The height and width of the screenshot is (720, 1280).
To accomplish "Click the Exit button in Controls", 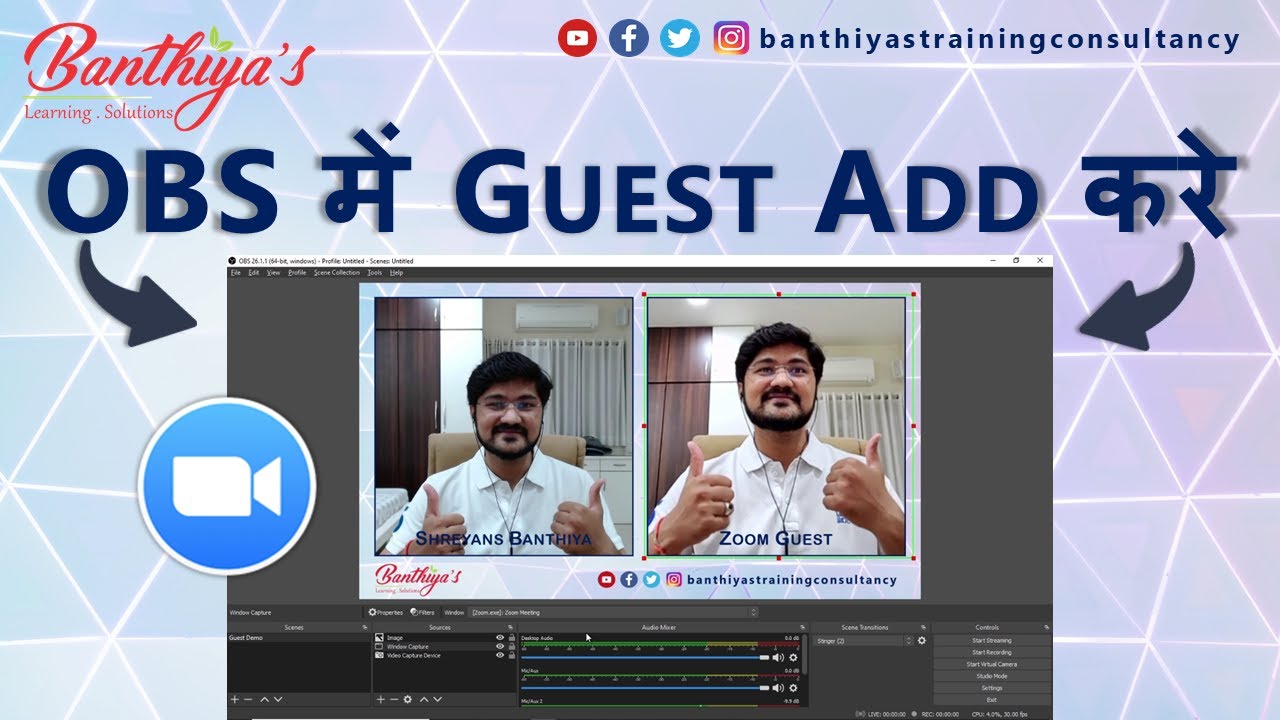I will click(x=991, y=700).
